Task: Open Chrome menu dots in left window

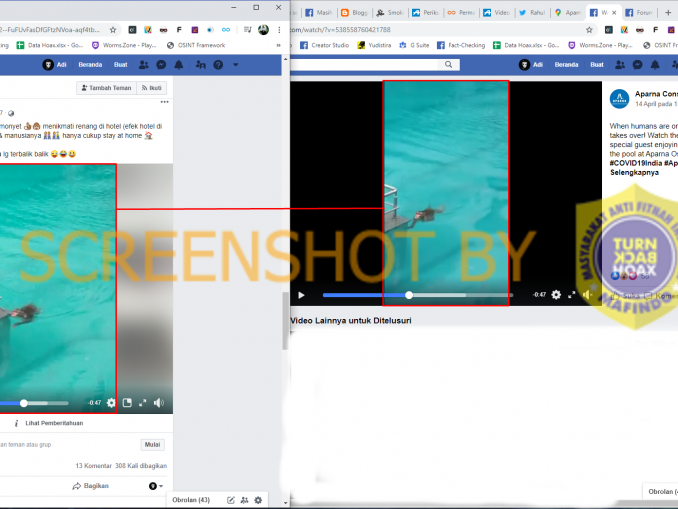Action: pyautogui.click(x=279, y=30)
